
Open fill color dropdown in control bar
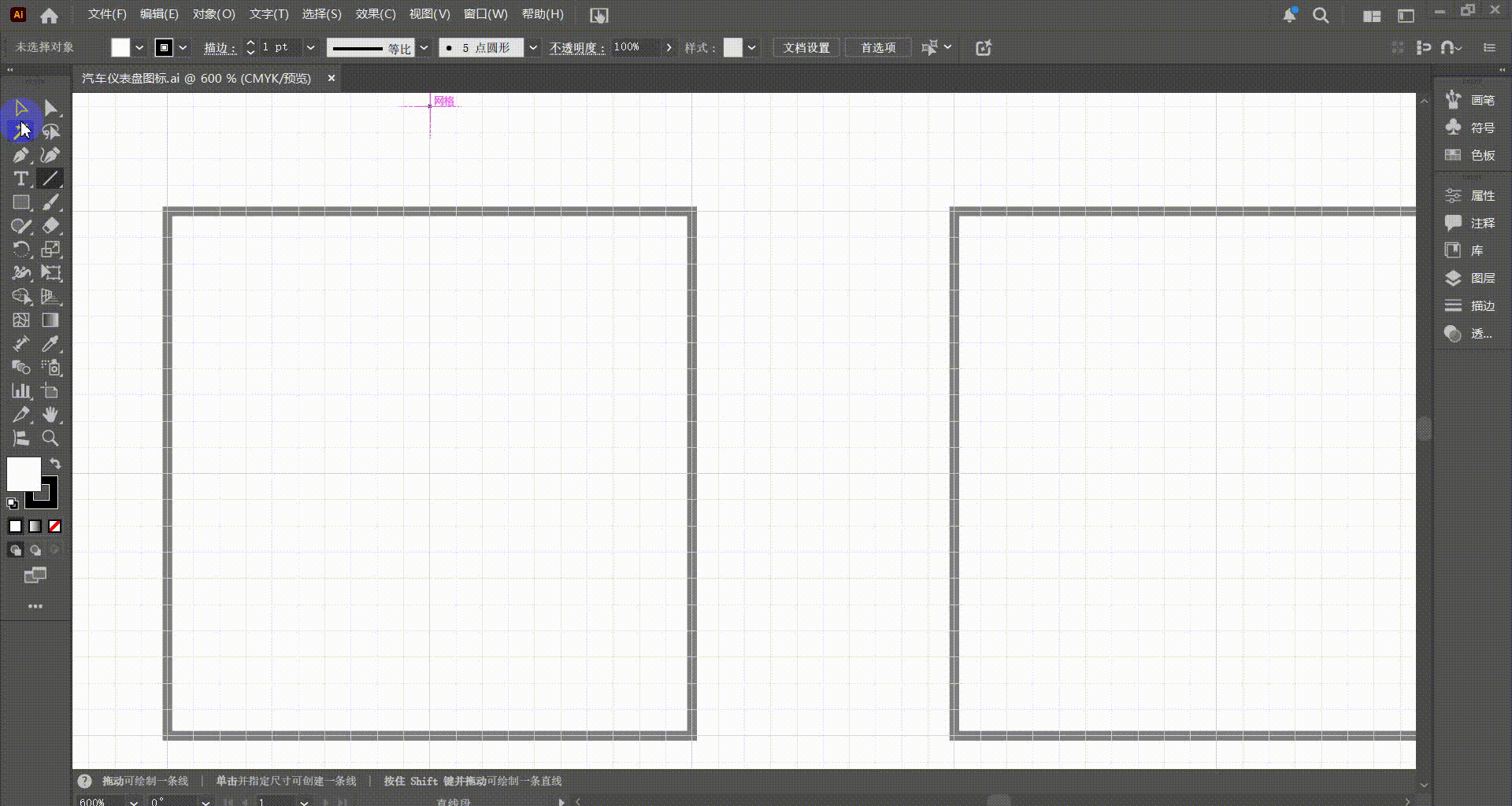[139, 48]
